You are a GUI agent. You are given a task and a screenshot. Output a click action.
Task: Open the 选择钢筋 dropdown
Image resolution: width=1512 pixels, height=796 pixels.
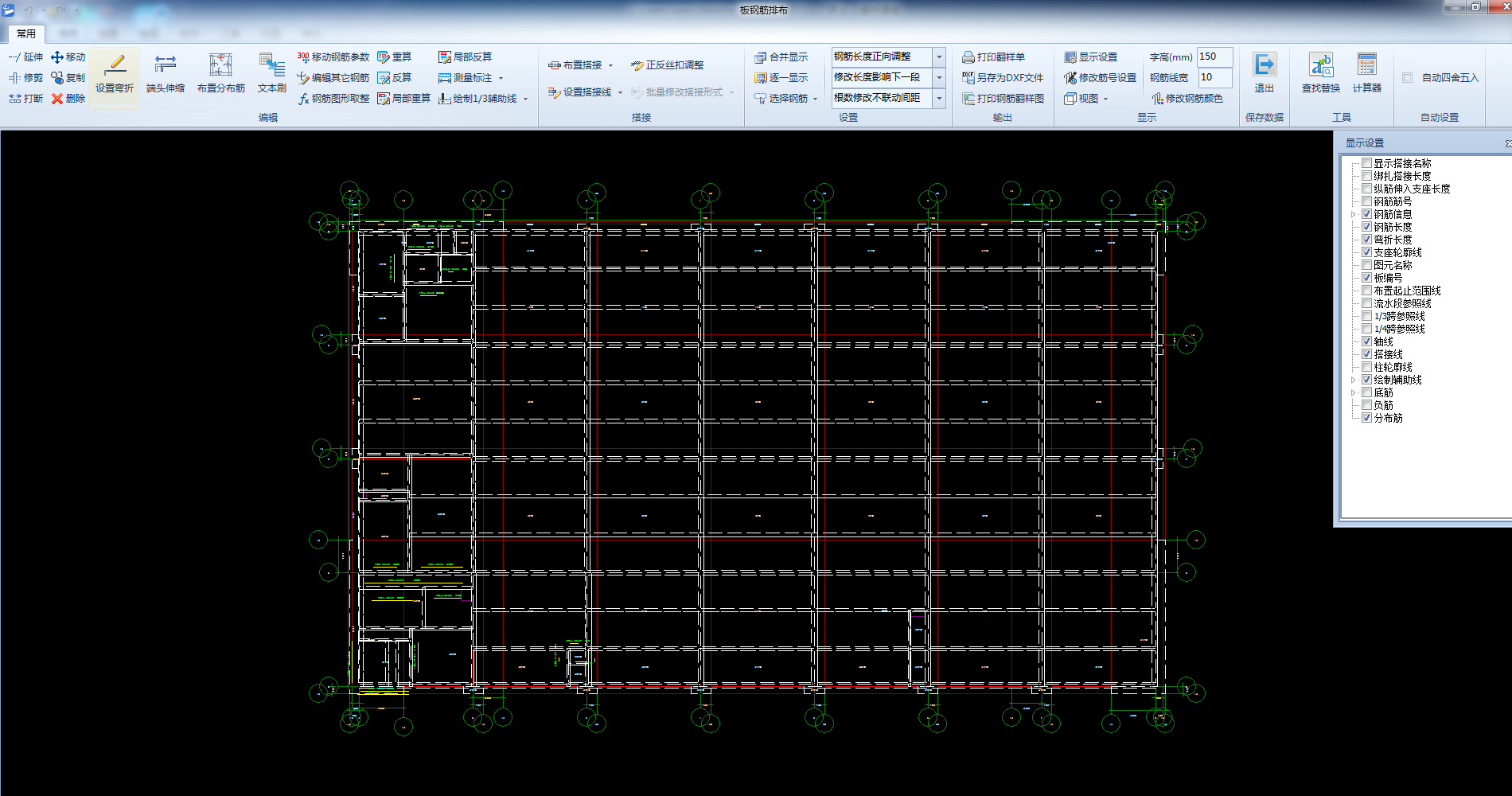[x=816, y=99]
